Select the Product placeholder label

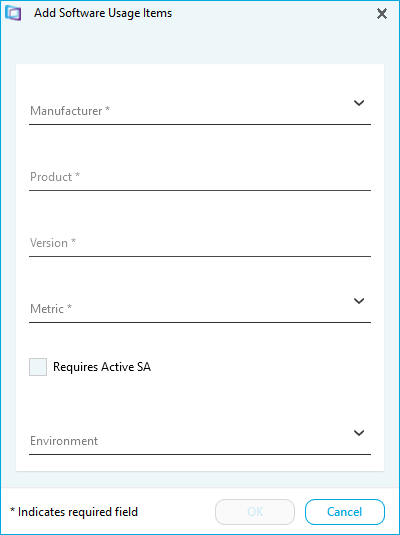(x=55, y=177)
